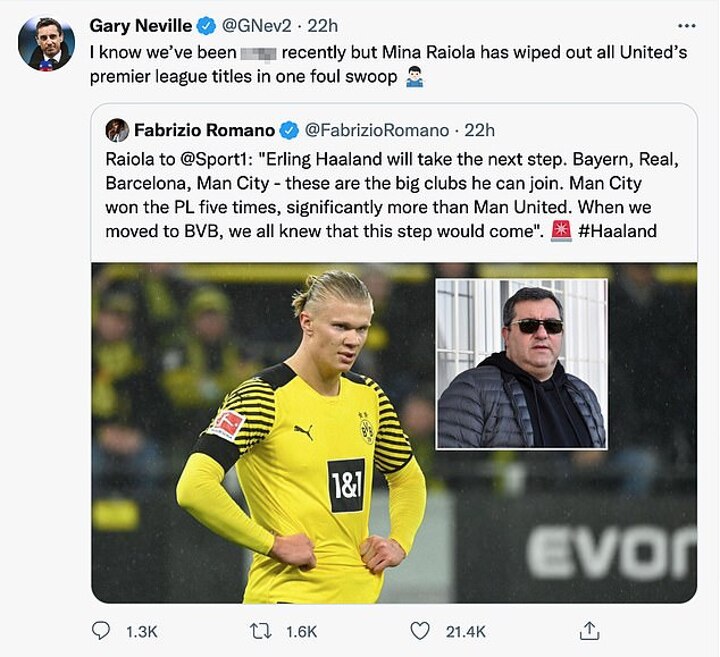Image resolution: width=720 pixels, height=657 pixels.
Task: Click the blue verified badge beside Gary Neville
Action: click(206, 25)
